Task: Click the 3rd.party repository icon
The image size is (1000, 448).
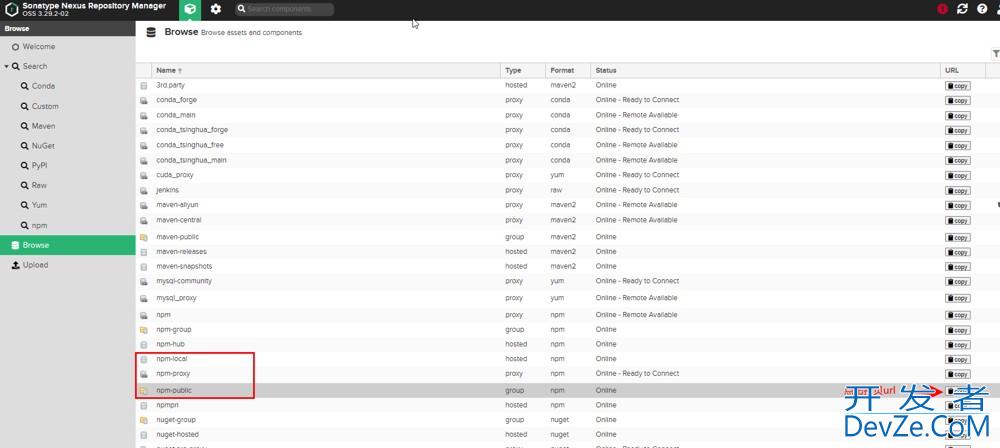Action: pyautogui.click(x=143, y=86)
